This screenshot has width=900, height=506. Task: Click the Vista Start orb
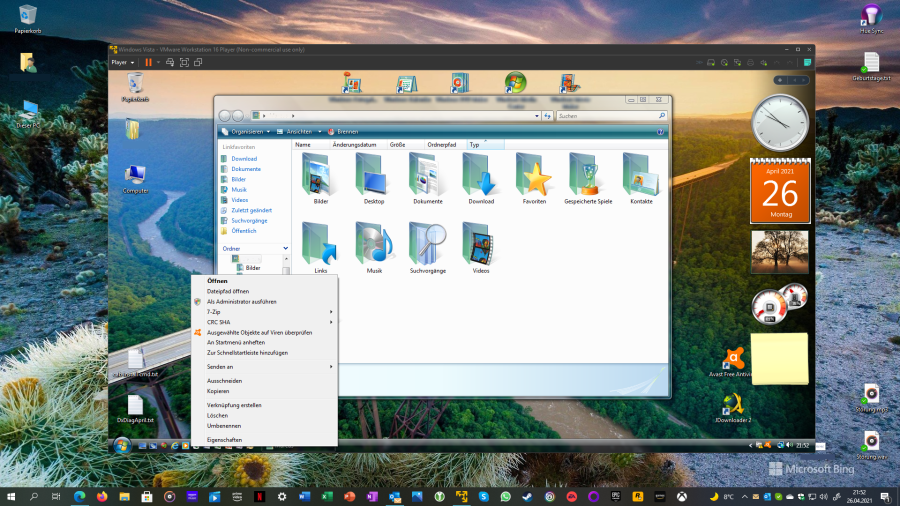point(122,446)
